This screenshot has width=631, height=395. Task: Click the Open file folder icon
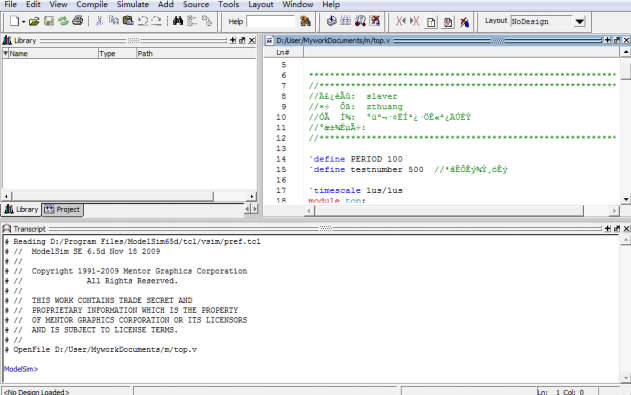point(34,21)
